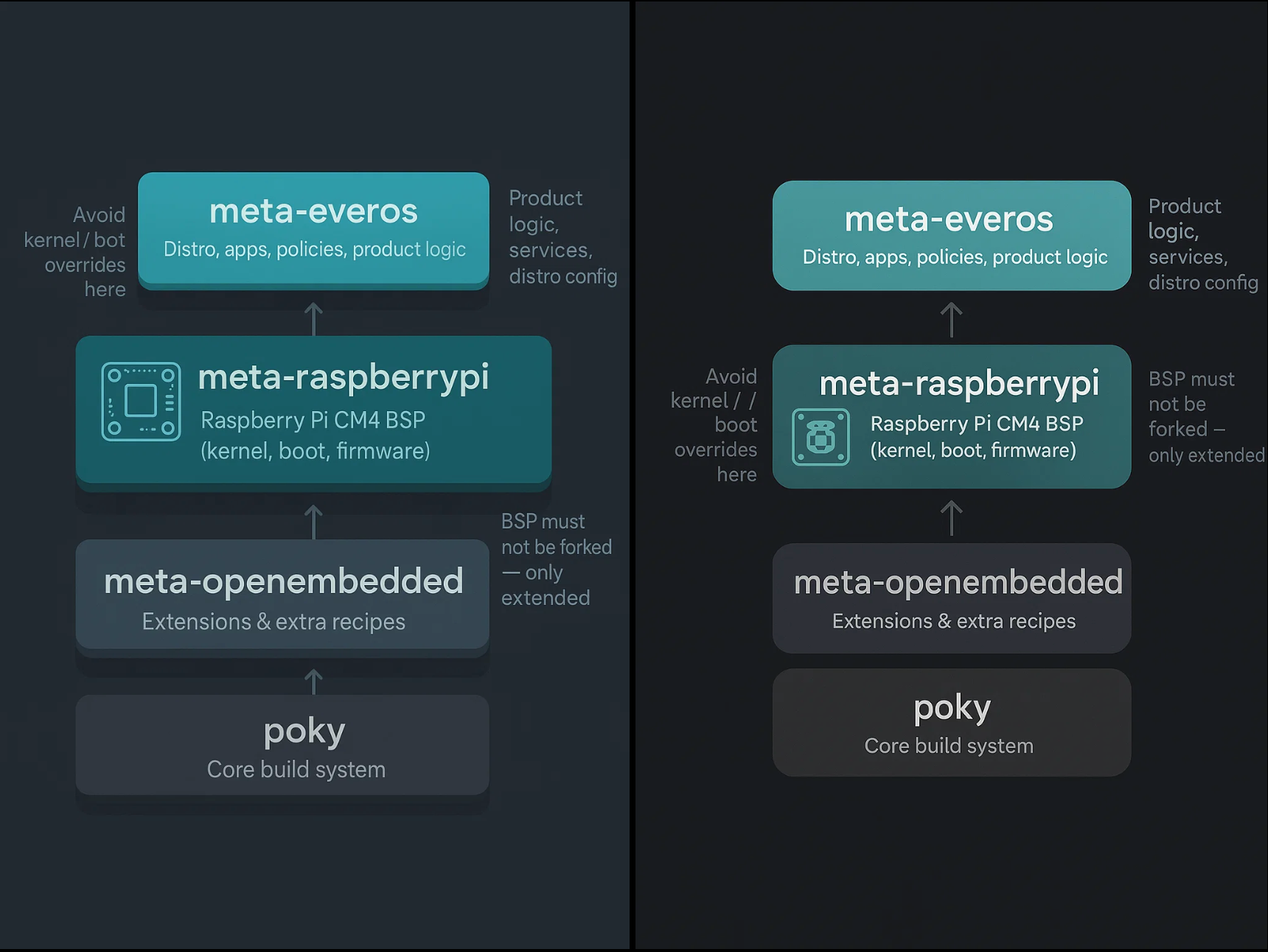Open the right meta-openembedded layer block
1268x952 pixels.
[951, 598]
